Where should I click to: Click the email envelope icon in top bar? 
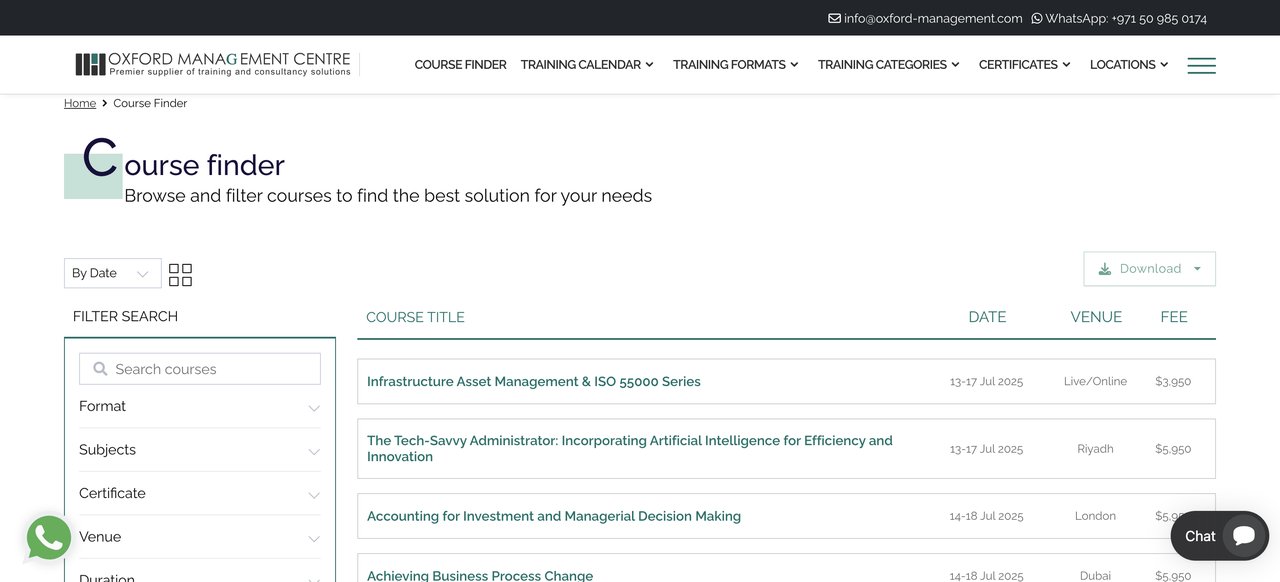(x=834, y=18)
